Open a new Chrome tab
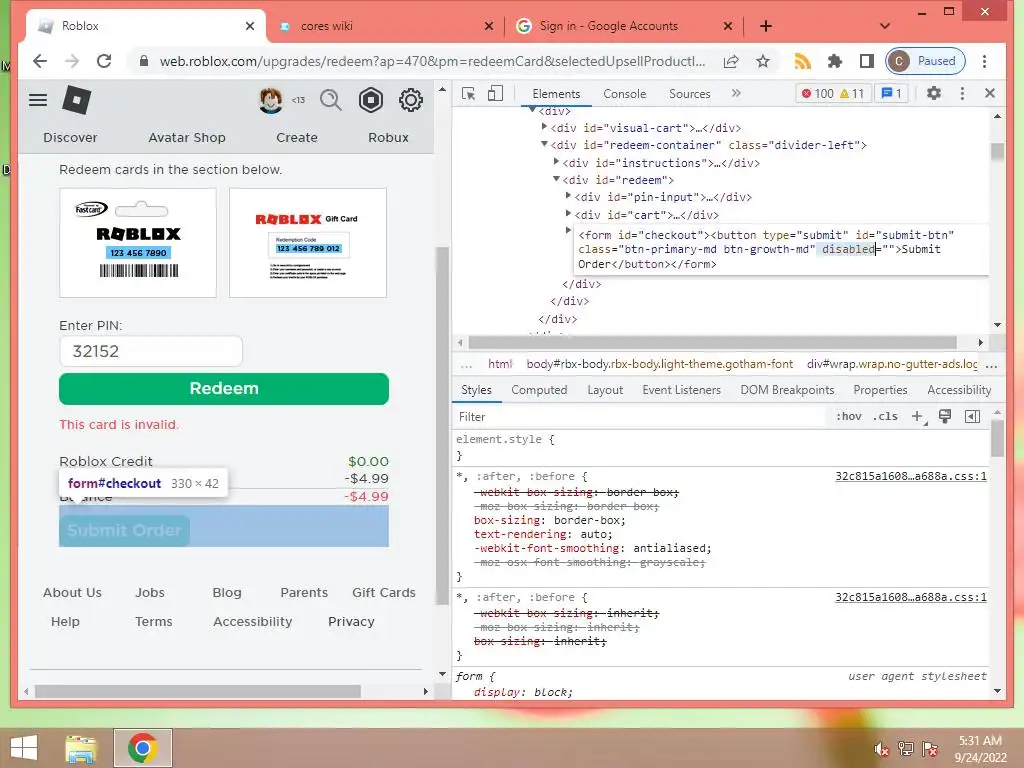This screenshot has height=768, width=1024. tap(765, 26)
